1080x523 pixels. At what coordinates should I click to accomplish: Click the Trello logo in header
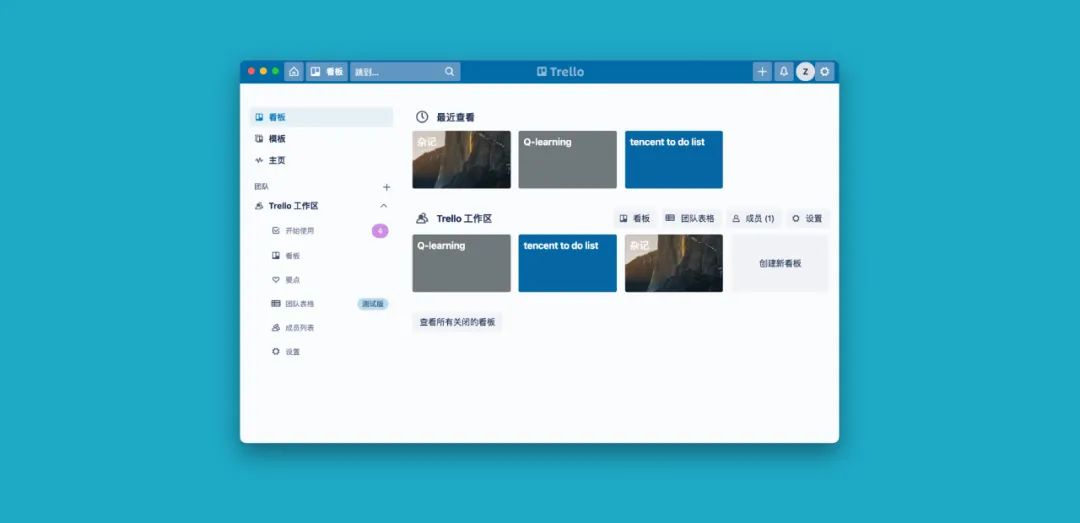pyautogui.click(x=560, y=72)
